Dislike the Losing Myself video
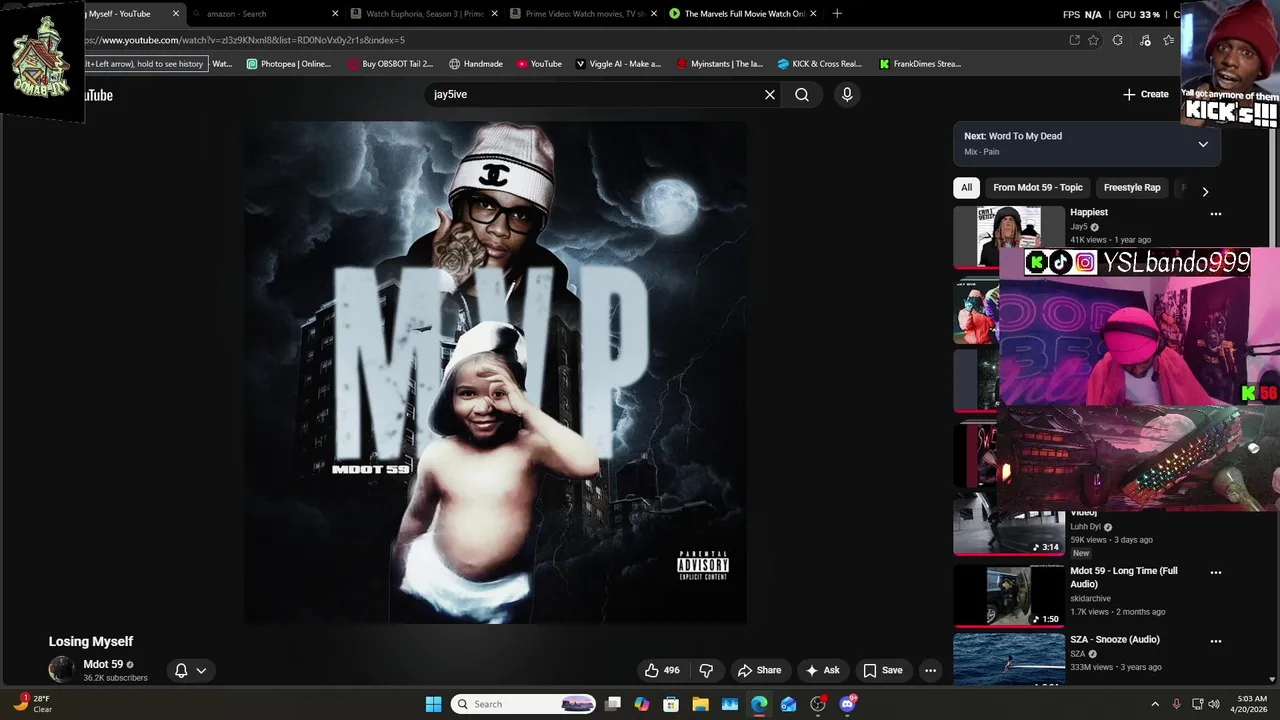This screenshot has width=1280, height=720. (x=706, y=670)
